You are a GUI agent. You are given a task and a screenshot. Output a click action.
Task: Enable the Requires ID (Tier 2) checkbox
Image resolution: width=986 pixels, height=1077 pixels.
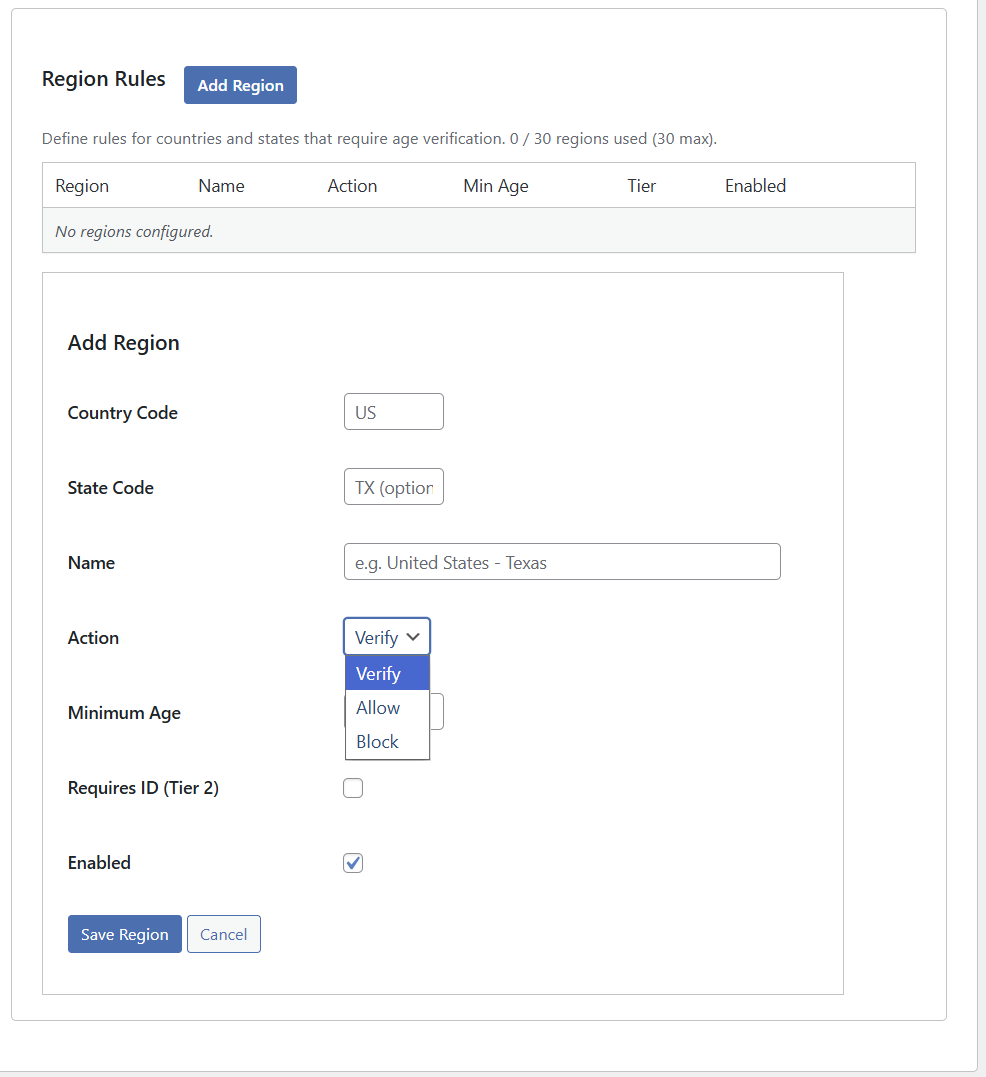coord(353,788)
